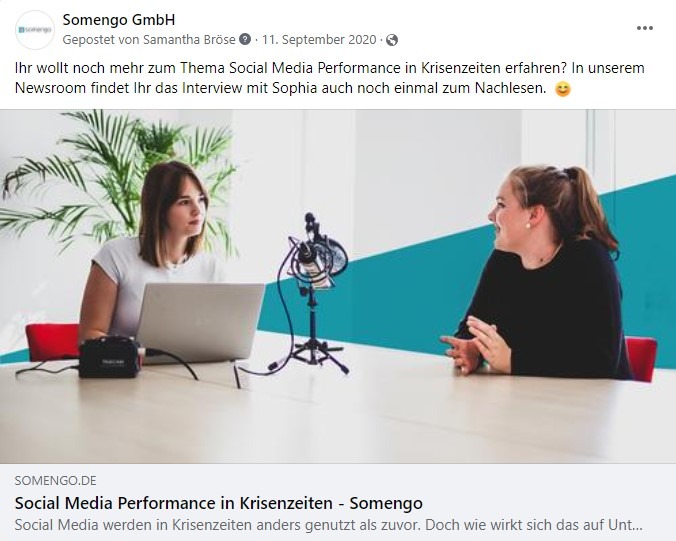Open Samantha Bröse's profile link
Screen dimensions: 676x541
coord(189,40)
